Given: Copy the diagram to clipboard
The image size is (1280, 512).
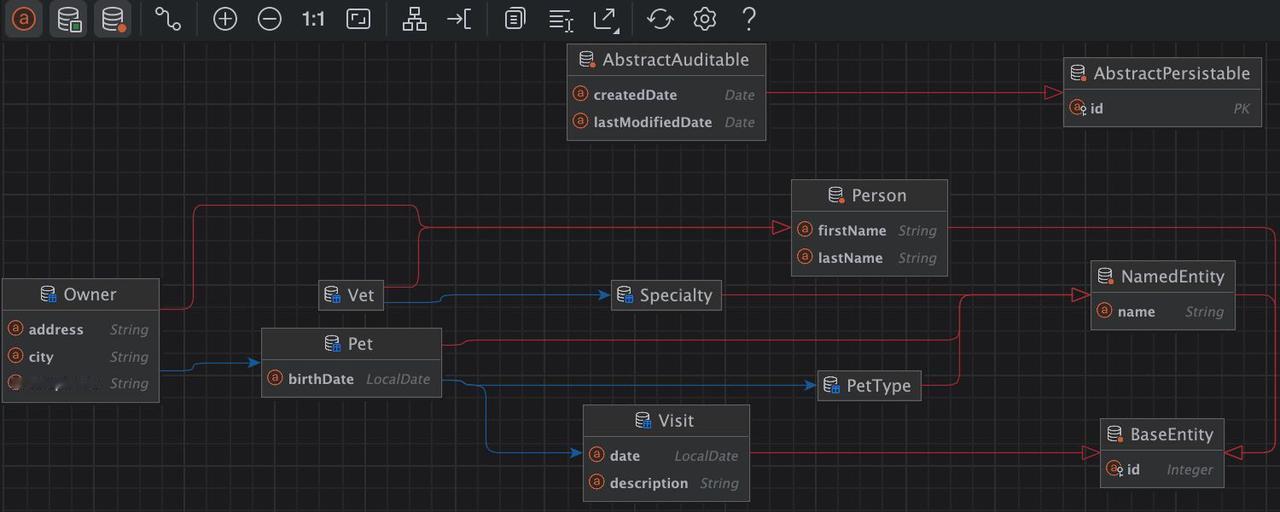Looking at the screenshot, I should (x=515, y=19).
